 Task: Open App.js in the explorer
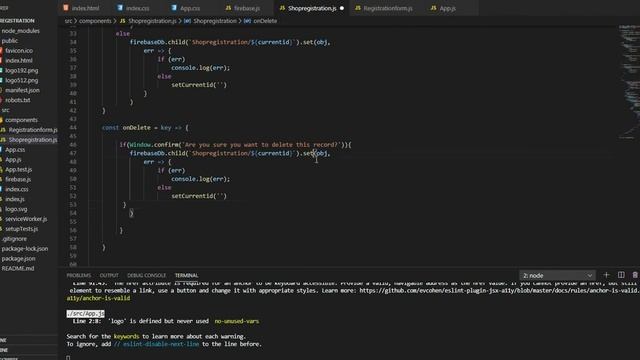tap(13, 160)
